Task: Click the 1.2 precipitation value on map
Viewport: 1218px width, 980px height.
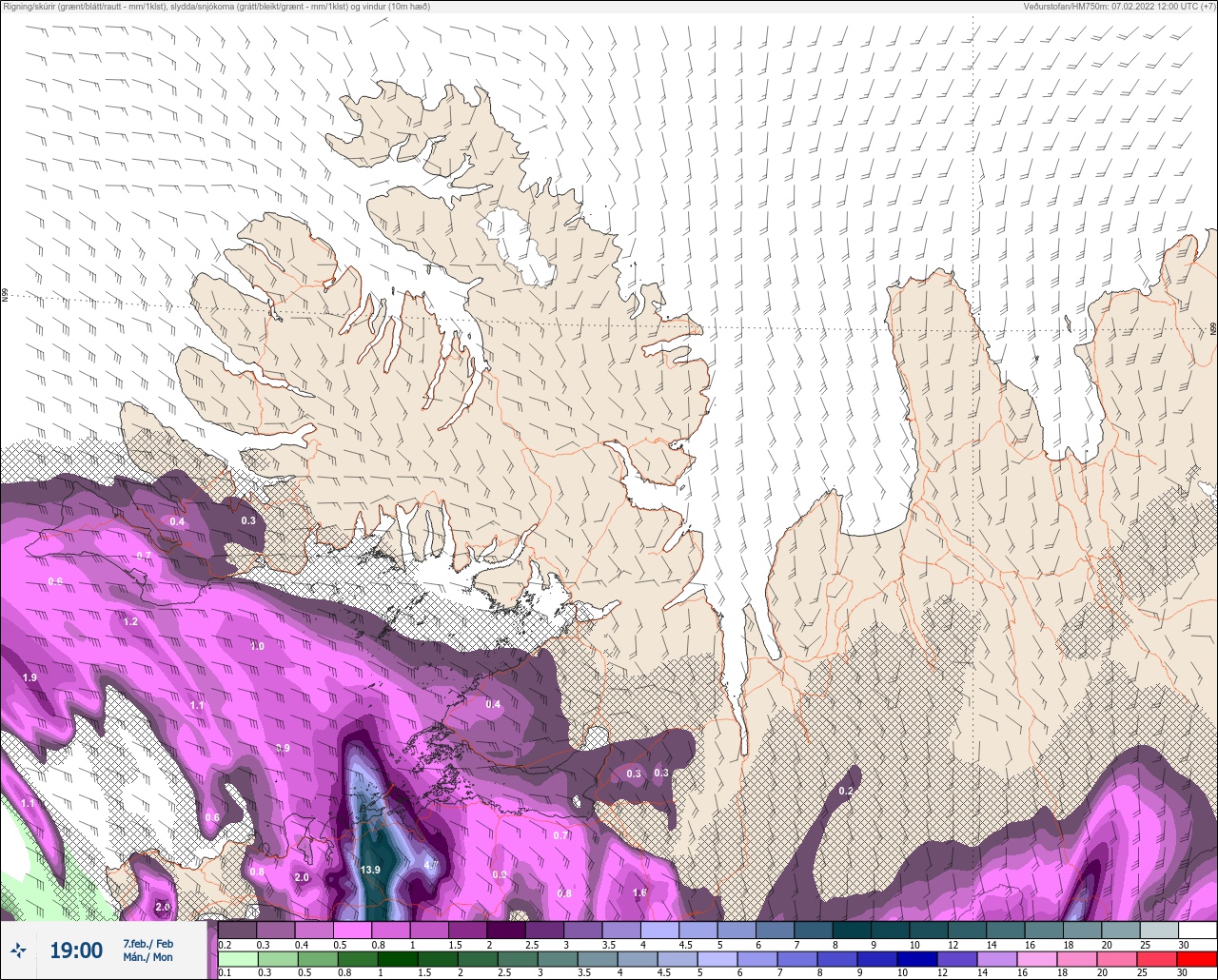Action: pyautogui.click(x=131, y=621)
